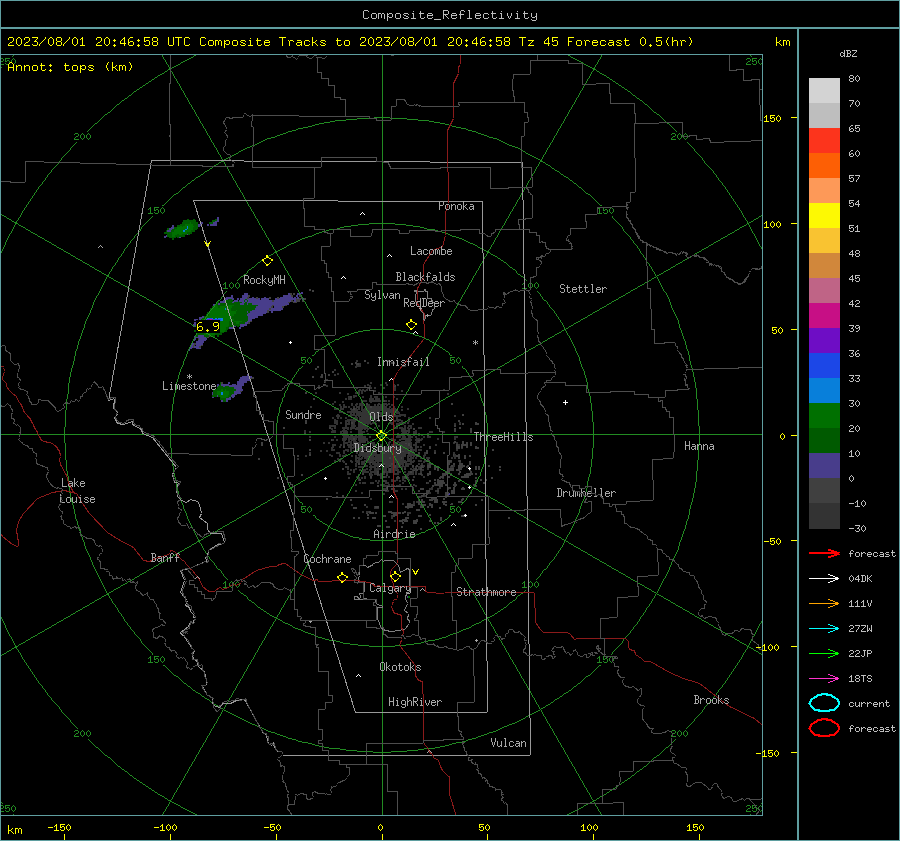Click the yellow radar-site diamond at map center

[x=381, y=436]
